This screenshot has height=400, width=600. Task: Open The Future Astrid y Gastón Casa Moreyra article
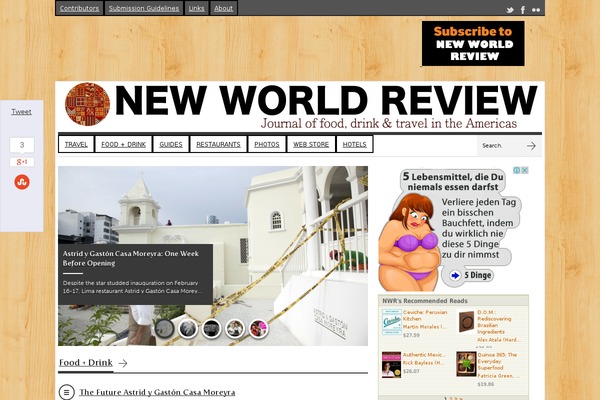(x=157, y=392)
